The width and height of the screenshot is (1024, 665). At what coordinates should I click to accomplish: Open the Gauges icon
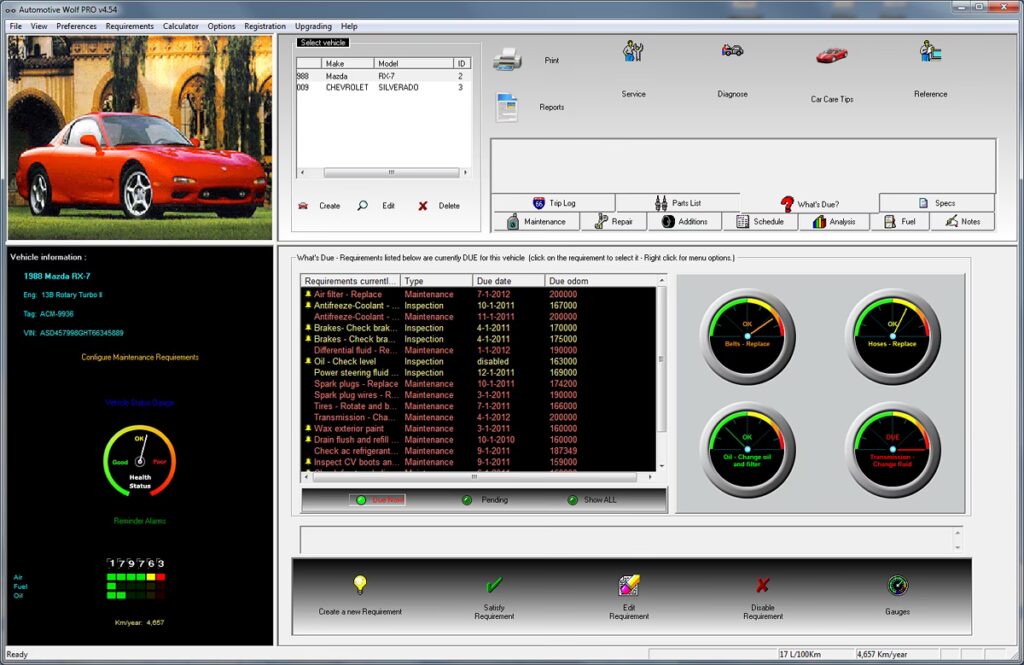tap(897, 585)
